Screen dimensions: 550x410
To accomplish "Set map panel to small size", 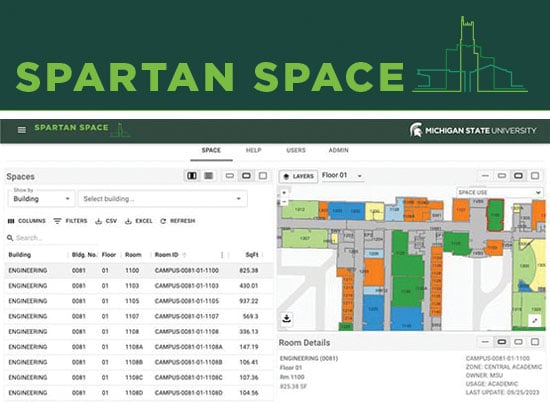I will pos(502,176).
